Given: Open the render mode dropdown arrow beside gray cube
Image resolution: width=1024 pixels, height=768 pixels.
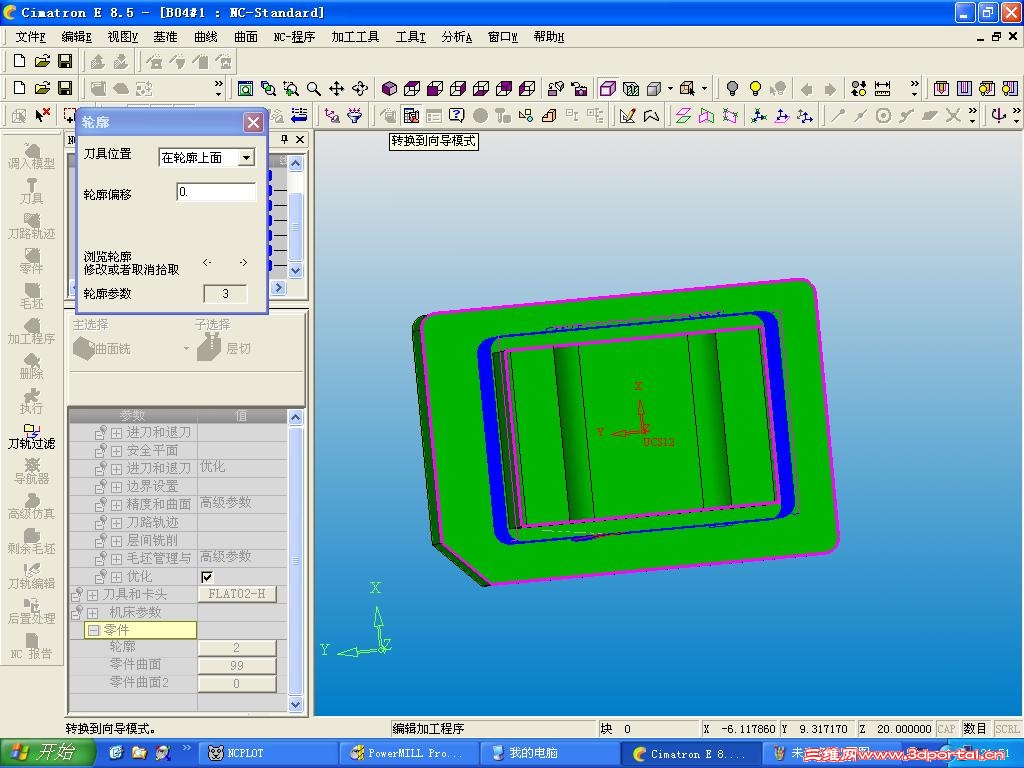Looking at the screenshot, I should pyautogui.click(x=670, y=88).
